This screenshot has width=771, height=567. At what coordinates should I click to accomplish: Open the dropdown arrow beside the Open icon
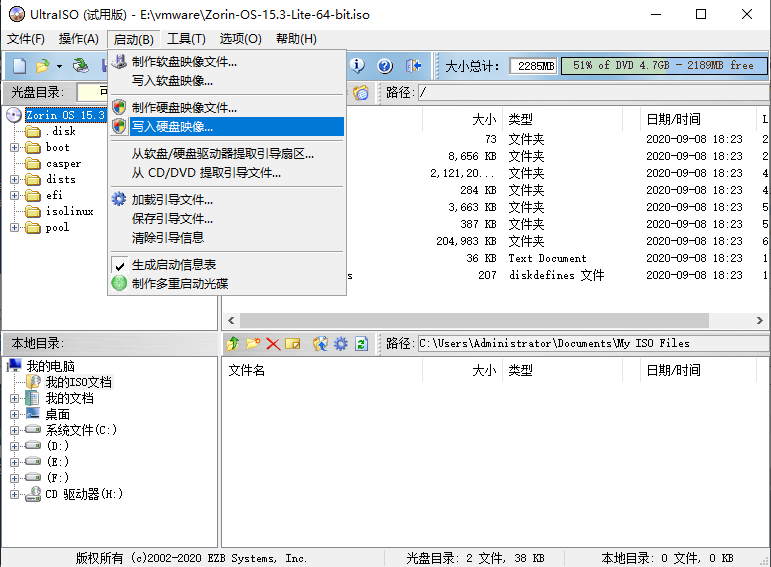(59, 66)
